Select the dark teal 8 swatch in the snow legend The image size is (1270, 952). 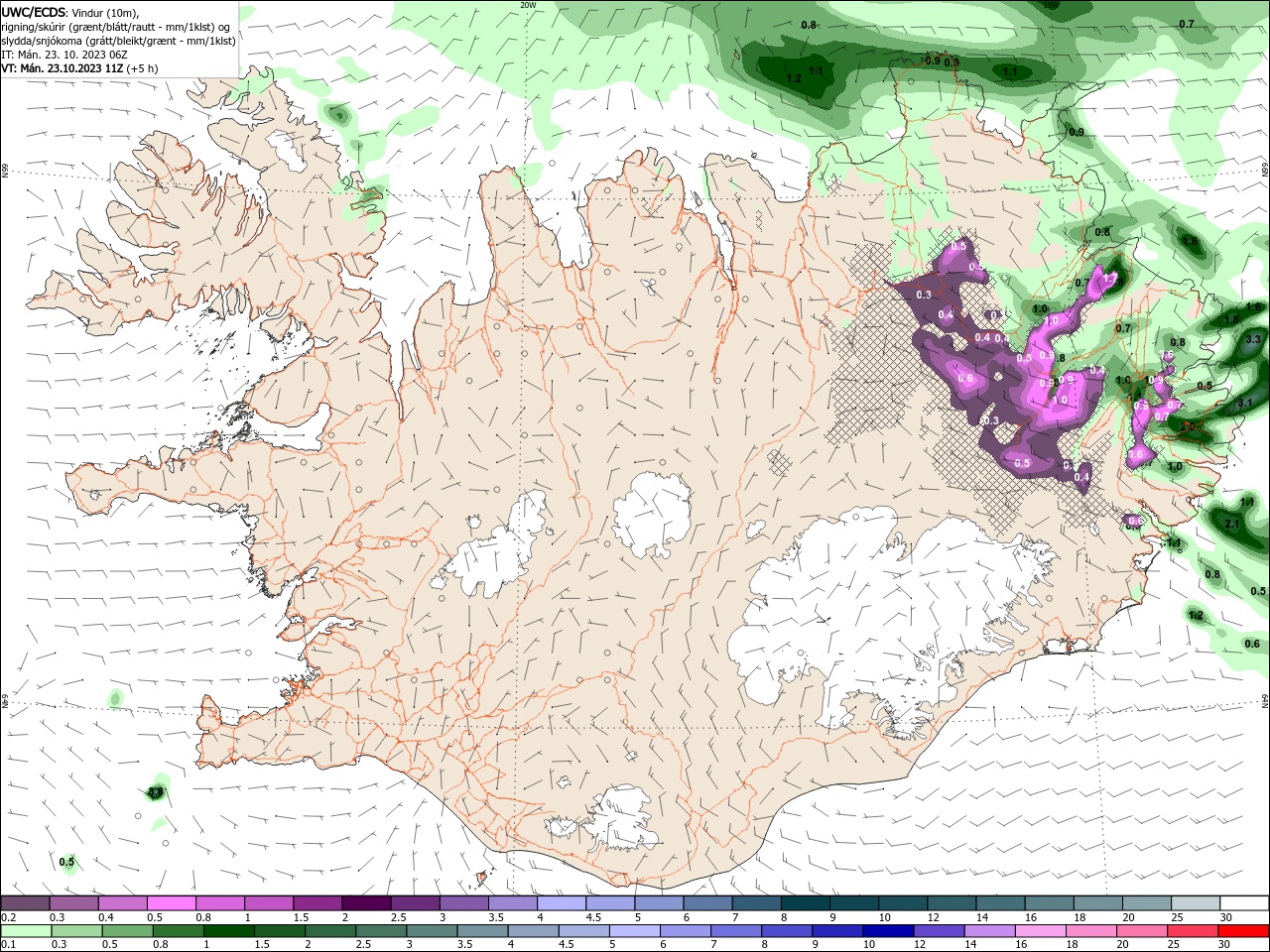[806, 903]
